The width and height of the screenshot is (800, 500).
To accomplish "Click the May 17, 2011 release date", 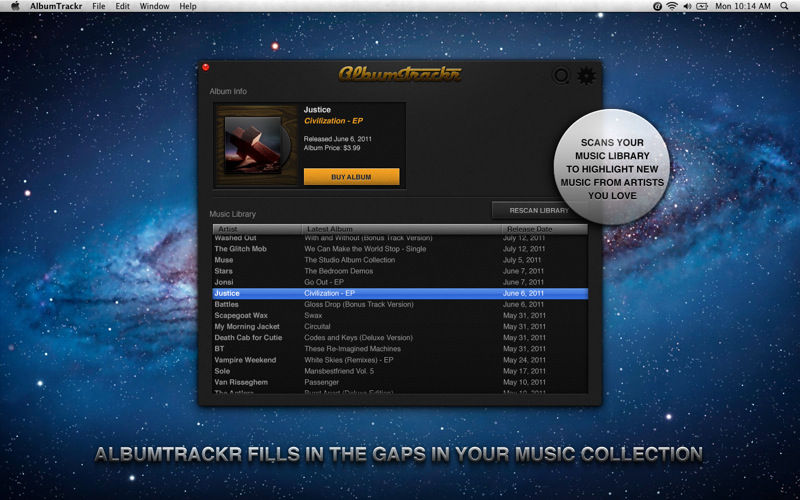I will pos(524,371).
